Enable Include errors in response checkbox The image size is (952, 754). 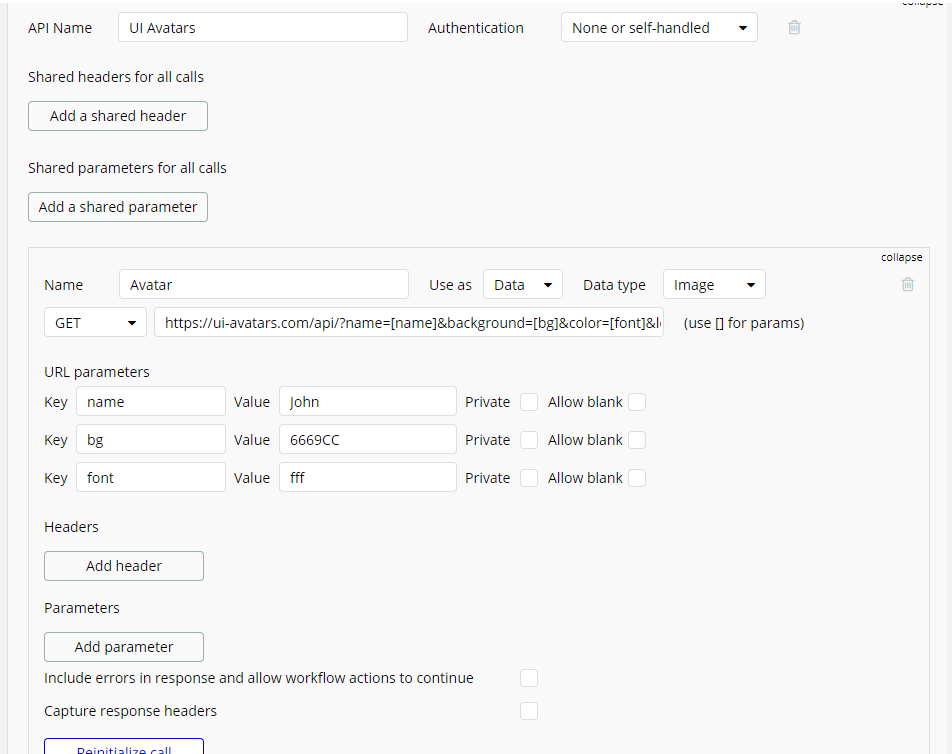pyautogui.click(x=529, y=678)
